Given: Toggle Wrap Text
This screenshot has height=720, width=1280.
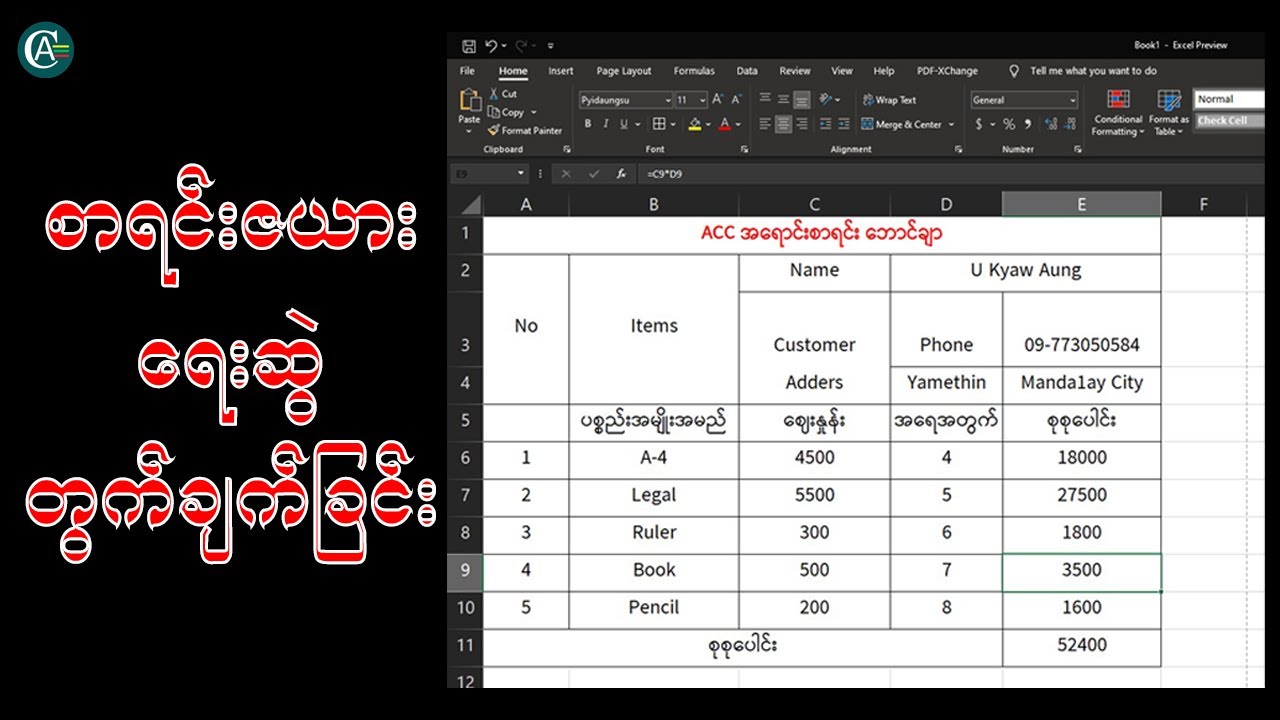Looking at the screenshot, I should point(889,100).
